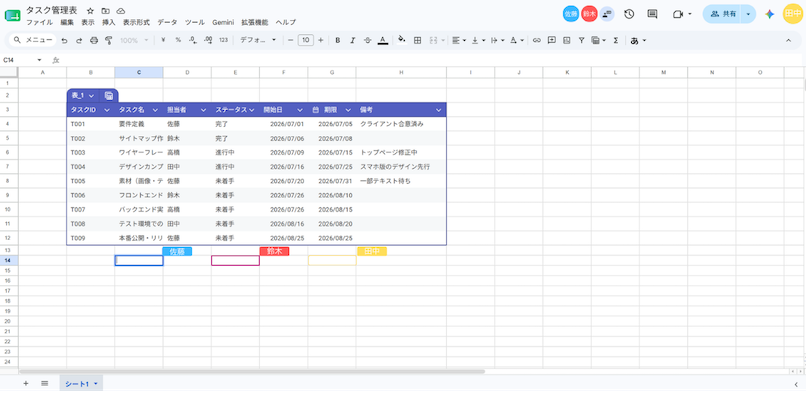Insert a comment from toolbar
This screenshot has height=403, width=806.
click(x=552, y=40)
